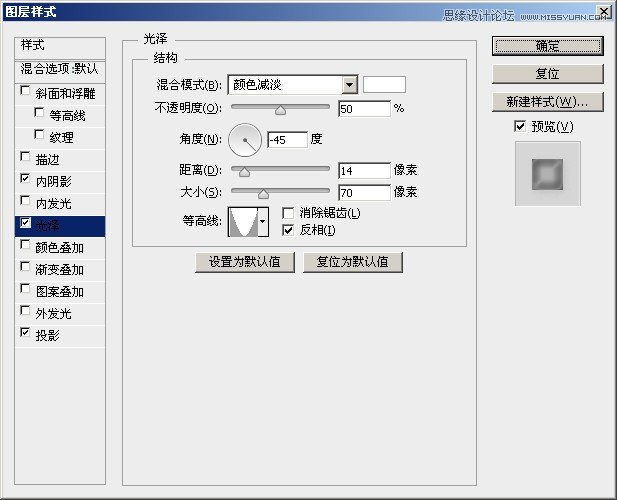Tick the 消除锯齿 checkbox
This screenshot has height=500, width=617.
(x=288, y=214)
